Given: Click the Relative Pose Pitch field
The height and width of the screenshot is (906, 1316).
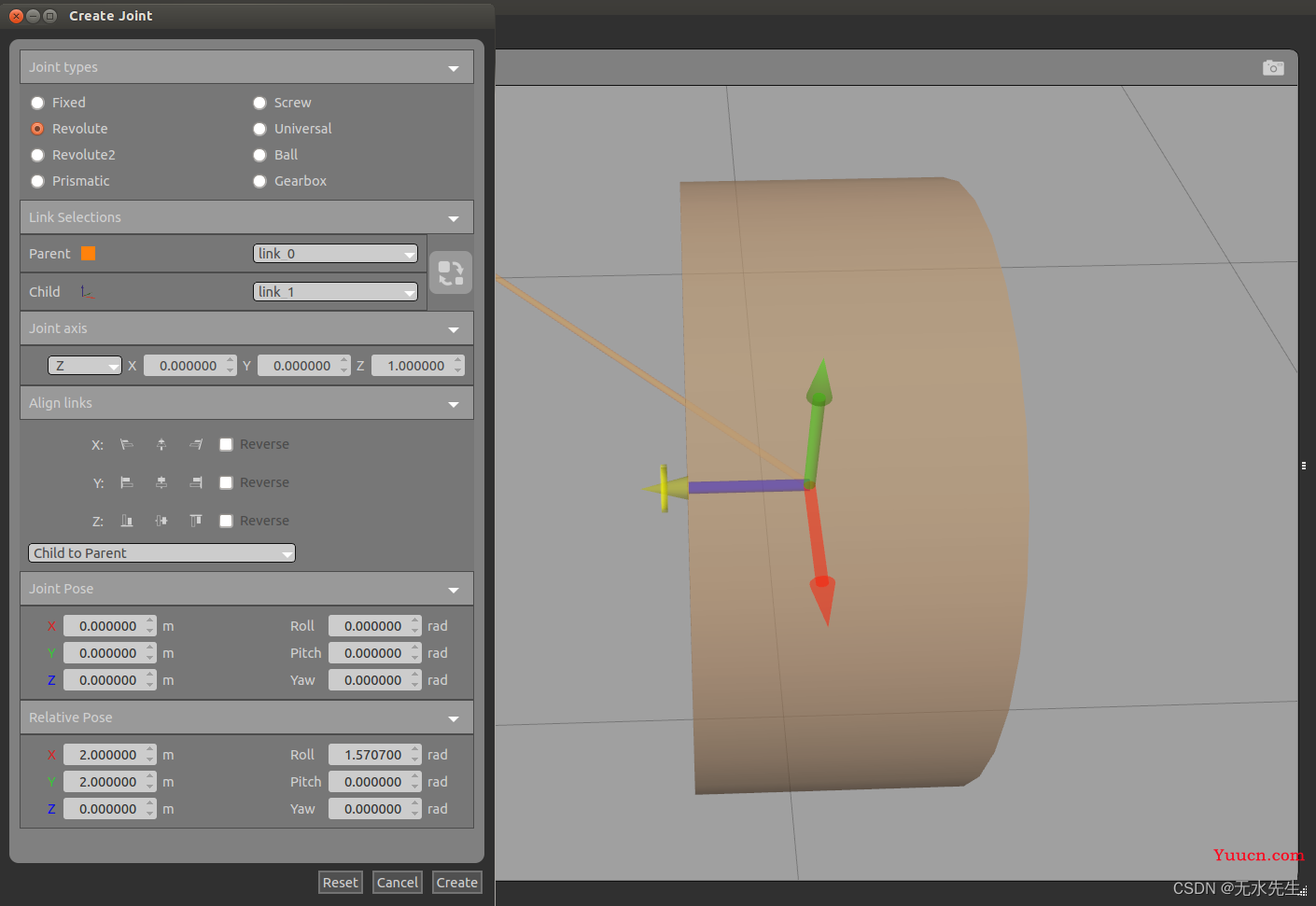Looking at the screenshot, I should (375, 782).
